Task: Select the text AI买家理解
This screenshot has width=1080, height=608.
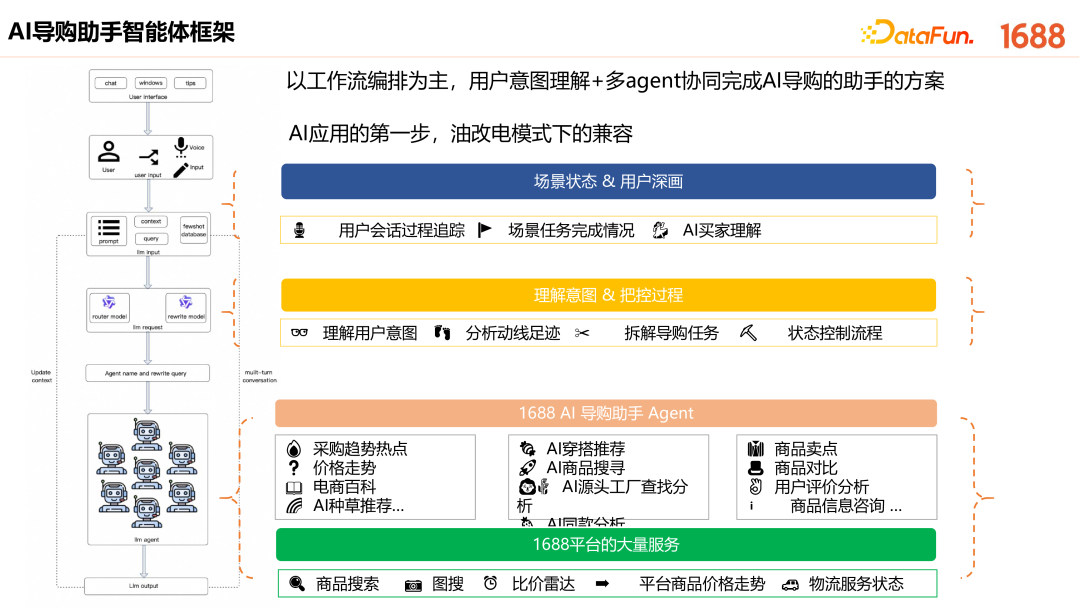Action: pyautogui.click(x=722, y=231)
